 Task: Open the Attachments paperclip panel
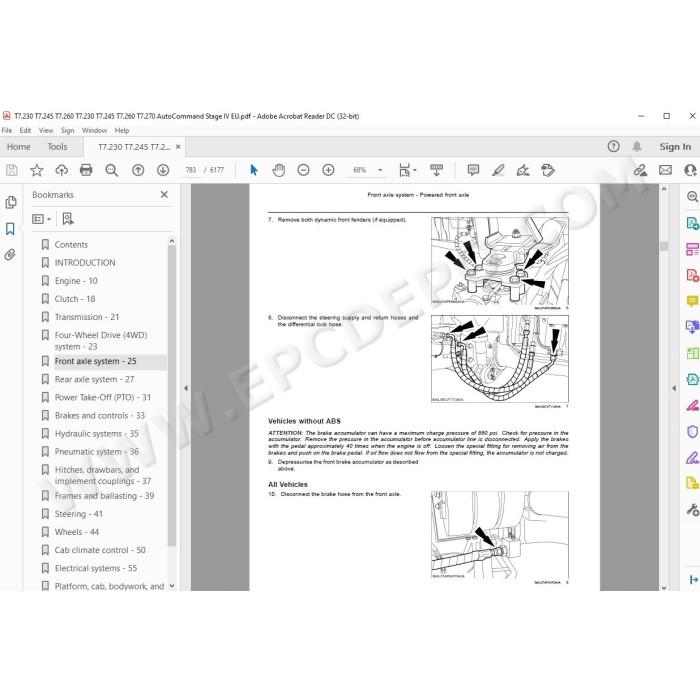point(10,254)
